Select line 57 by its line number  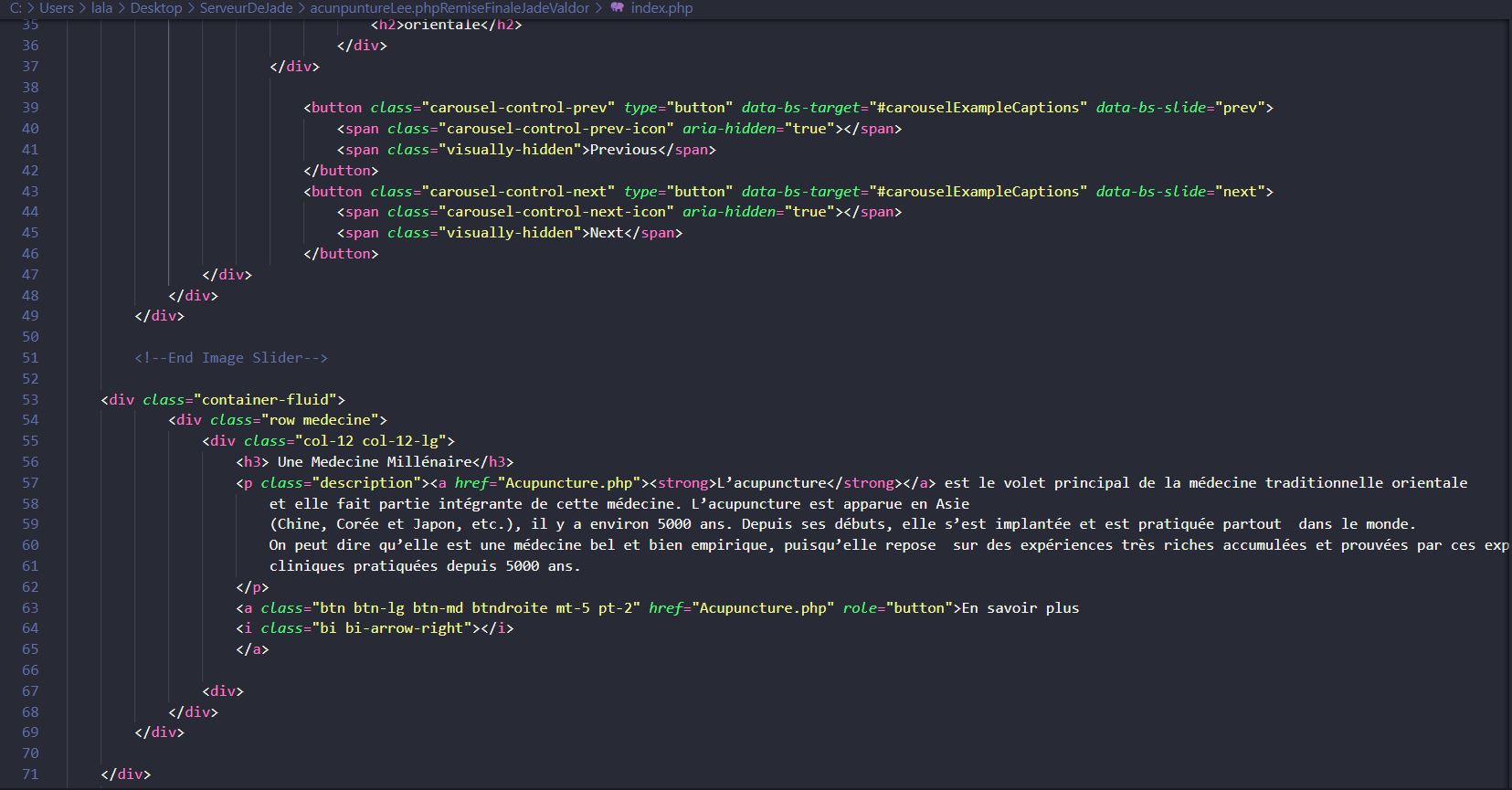point(30,483)
